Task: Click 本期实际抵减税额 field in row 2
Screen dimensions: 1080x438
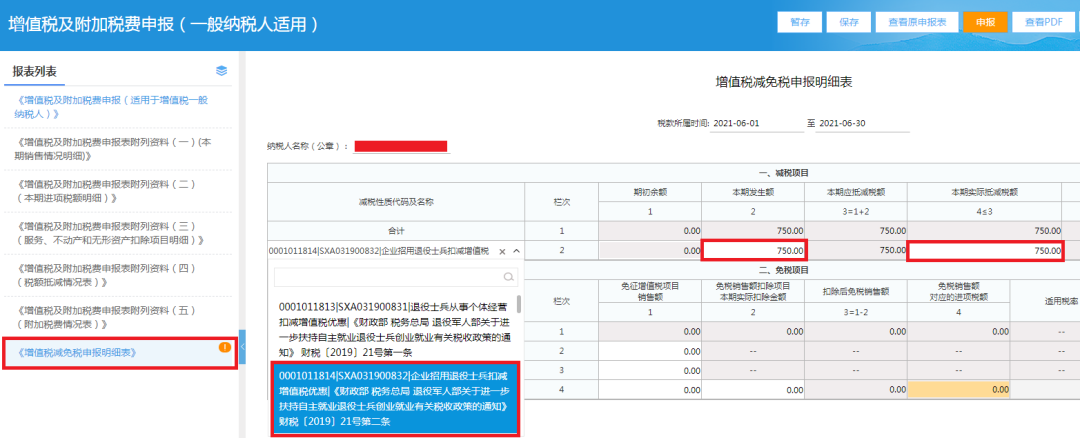Action: point(986,251)
